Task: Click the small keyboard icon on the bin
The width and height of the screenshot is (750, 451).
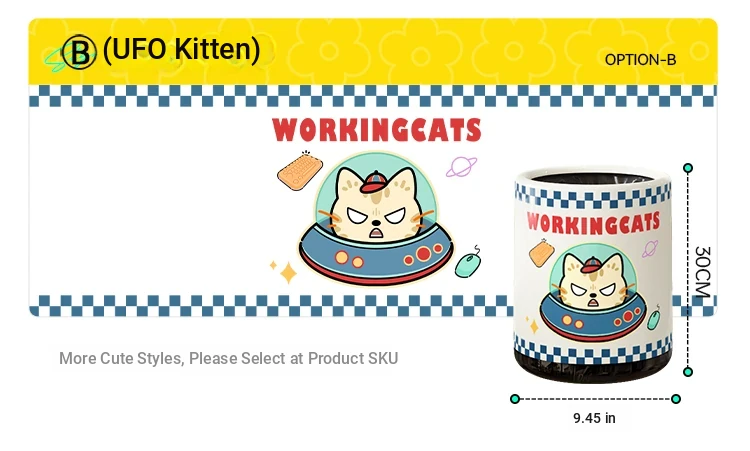Action: 541,253
